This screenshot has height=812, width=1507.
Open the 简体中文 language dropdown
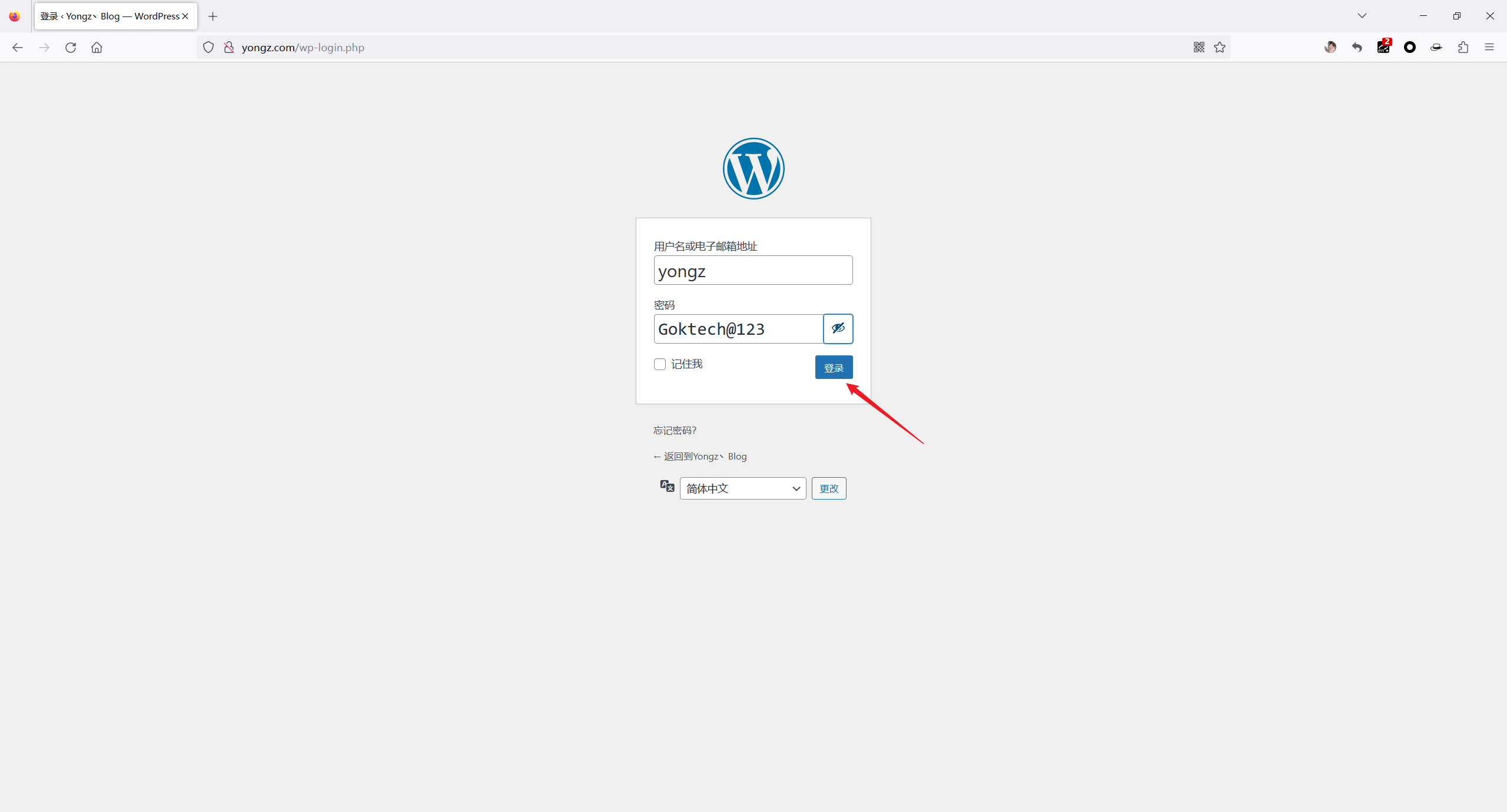[x=743, y=488]
